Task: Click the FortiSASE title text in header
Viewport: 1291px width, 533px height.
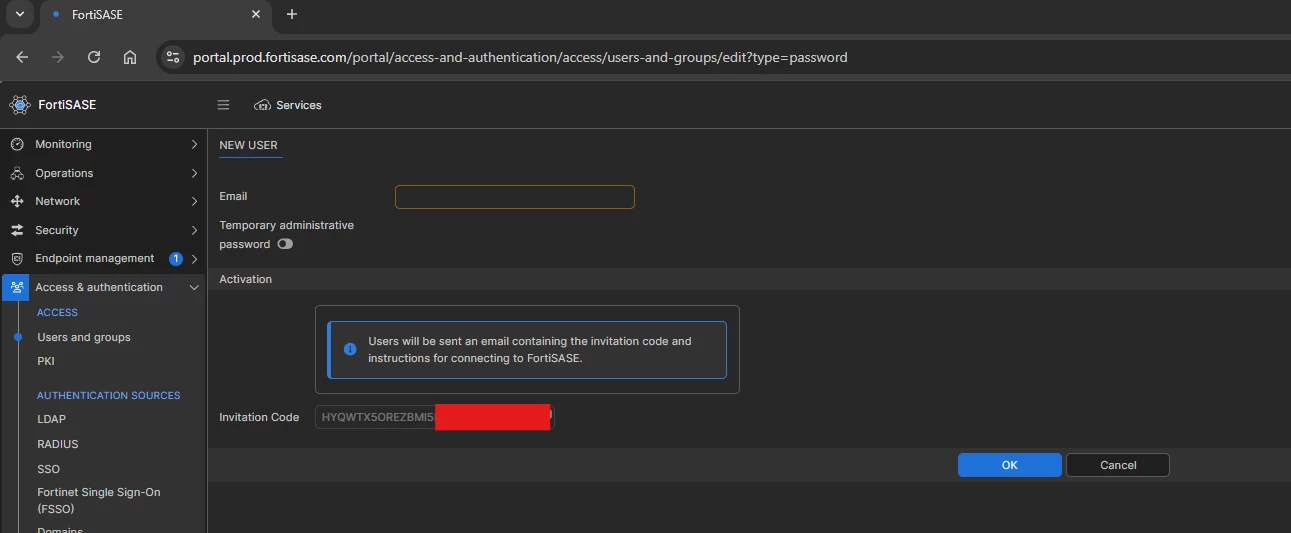Action: [x=67, y=105]
